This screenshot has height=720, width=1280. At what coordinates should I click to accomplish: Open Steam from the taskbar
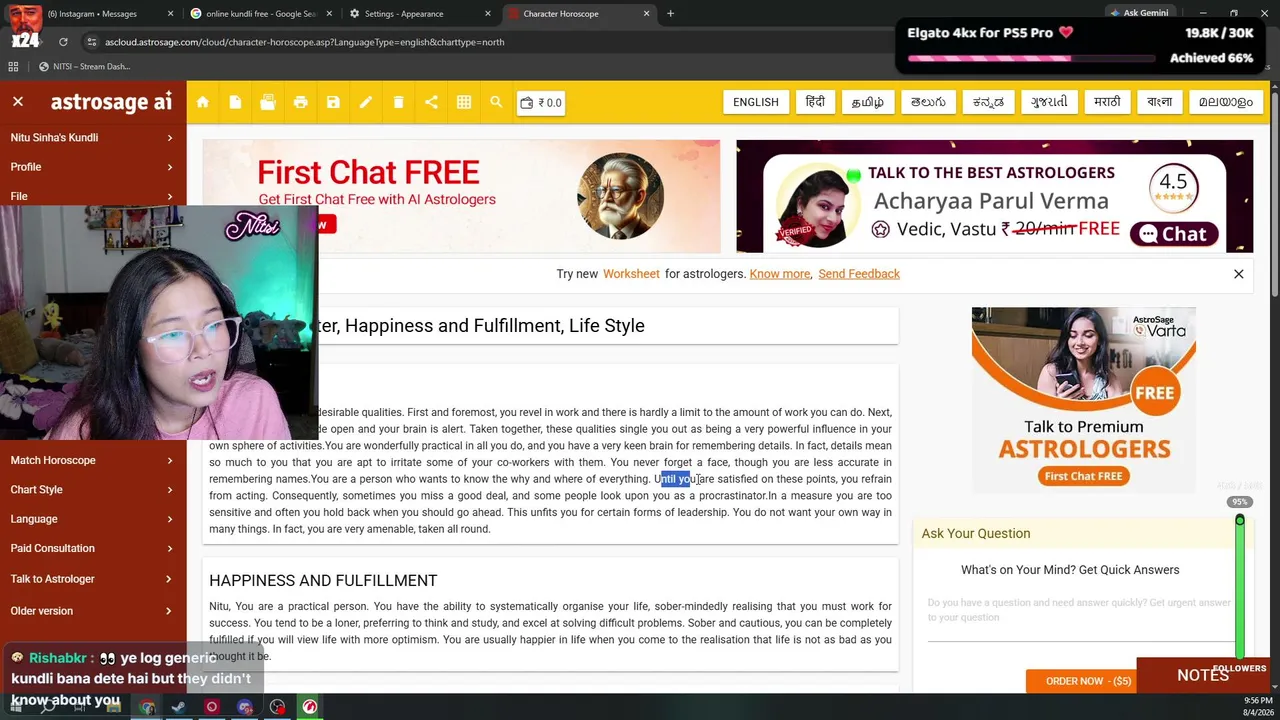pyautogui.click(x=179, y=707)
